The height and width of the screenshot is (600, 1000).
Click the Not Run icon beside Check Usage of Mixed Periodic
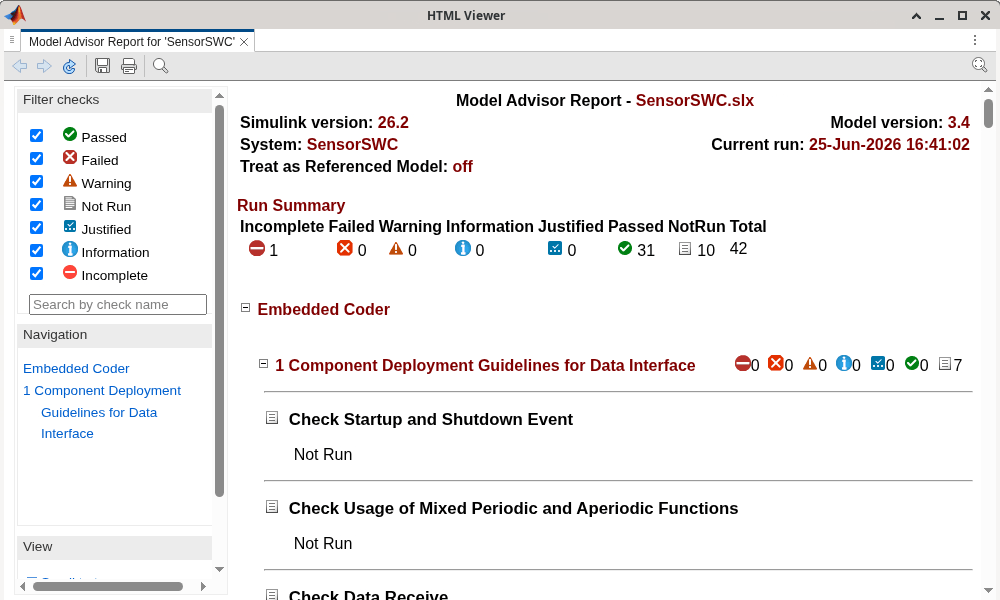272,507
